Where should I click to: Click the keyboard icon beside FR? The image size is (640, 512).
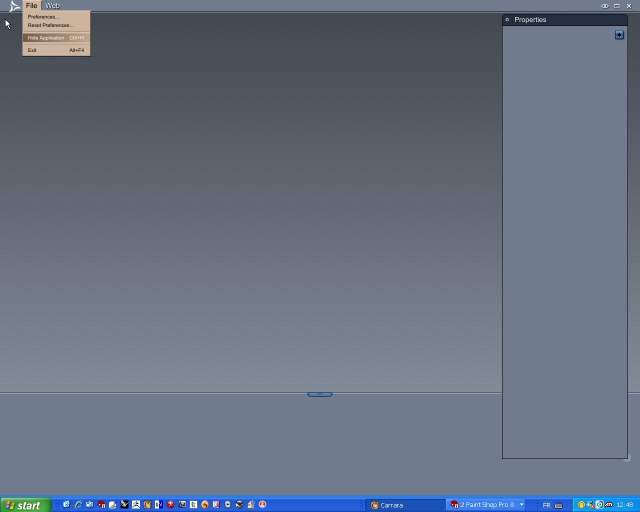(x=558, y=506)
